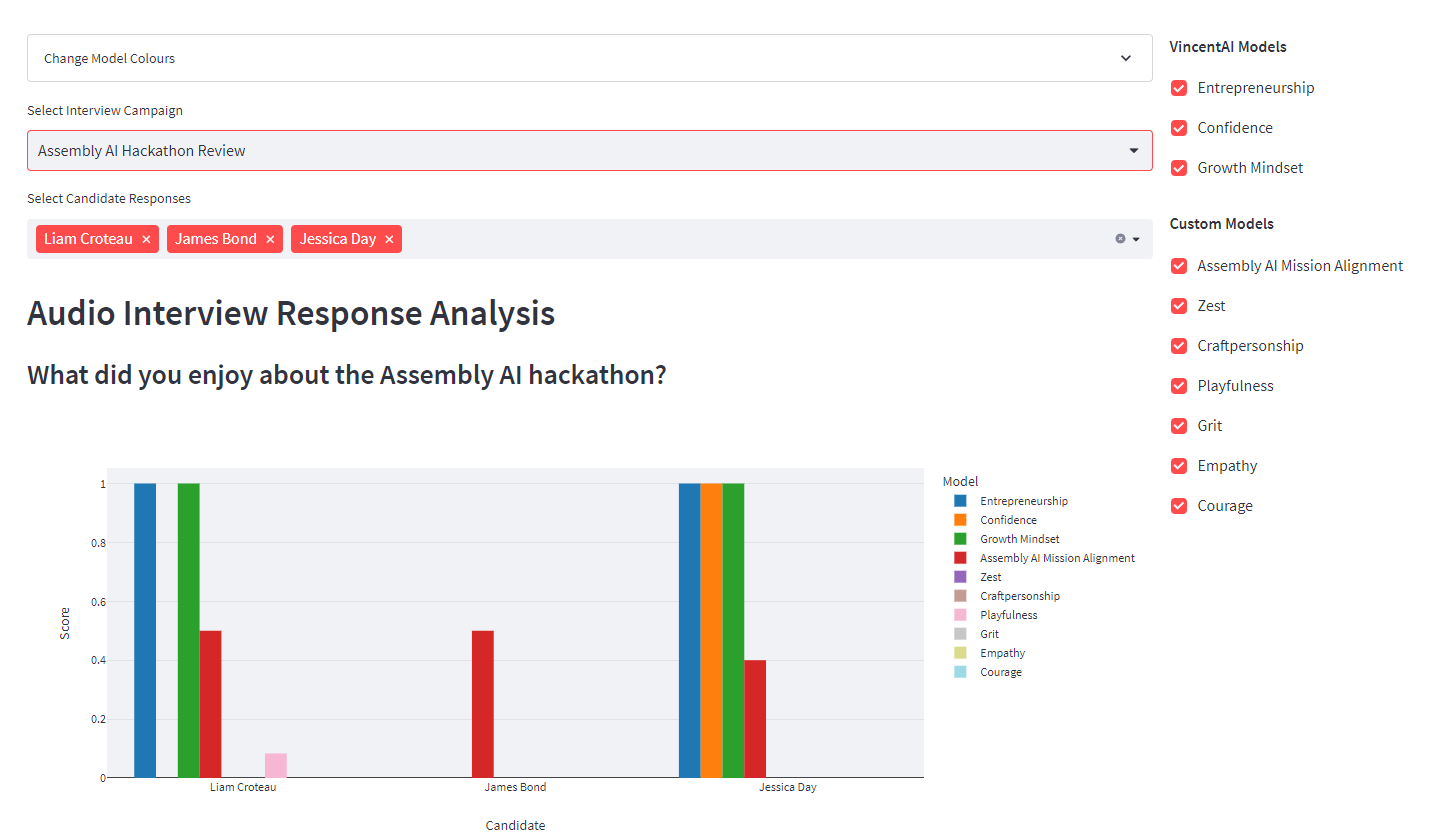The width and height of the screenshot is (1455, 836).
Task: Click the Zest legend swatch
Action: [x=960, y=577]
